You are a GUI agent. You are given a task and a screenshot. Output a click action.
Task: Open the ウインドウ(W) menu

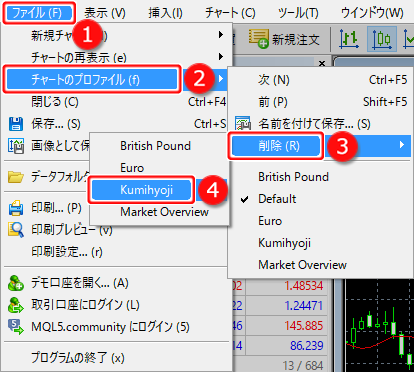[372, 13]
